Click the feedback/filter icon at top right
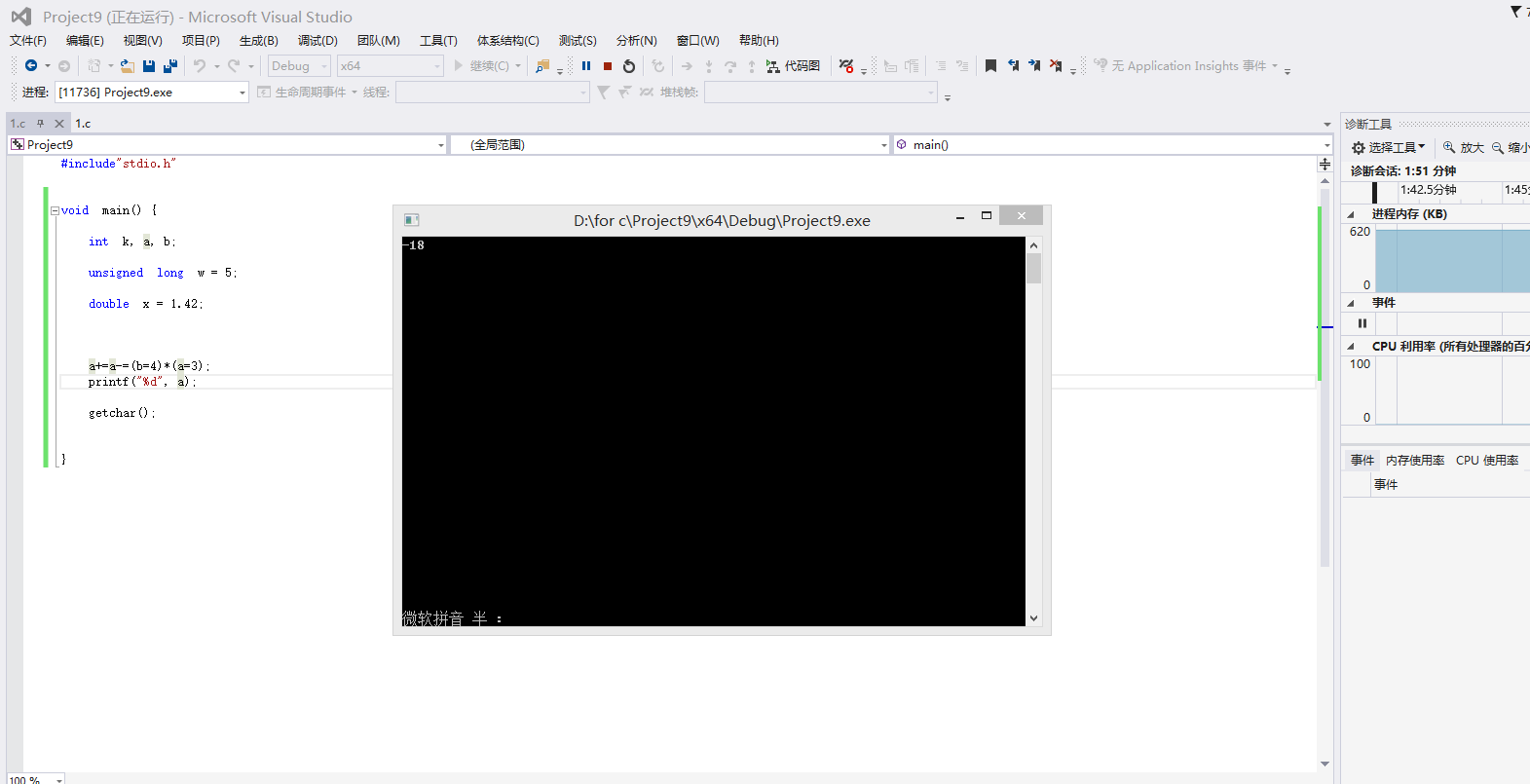Image resolution: width=1530 pixels, height=784 pixels. click(x=1516, y=12)
